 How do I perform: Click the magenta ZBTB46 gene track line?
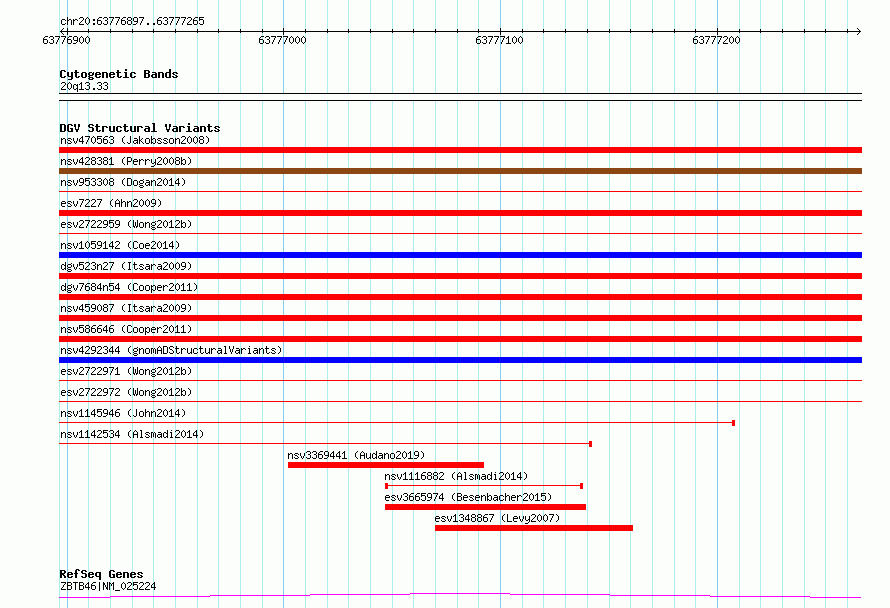pos(460,595)
